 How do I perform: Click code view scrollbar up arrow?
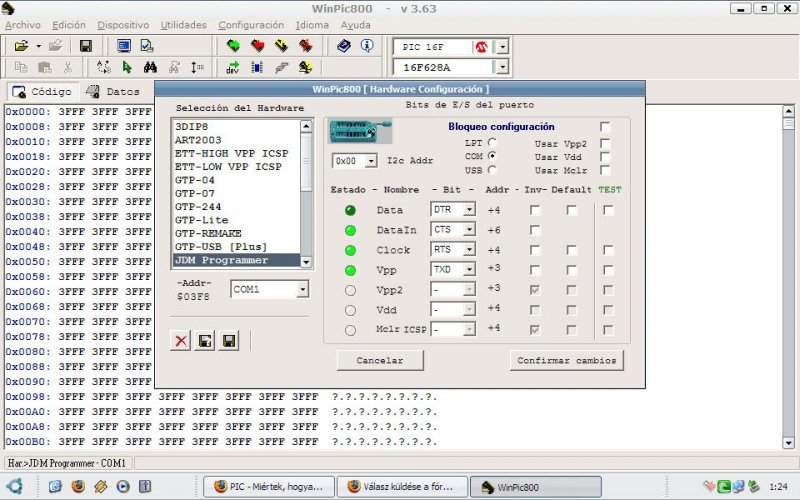pyautogui.click(x=788, y=111)
